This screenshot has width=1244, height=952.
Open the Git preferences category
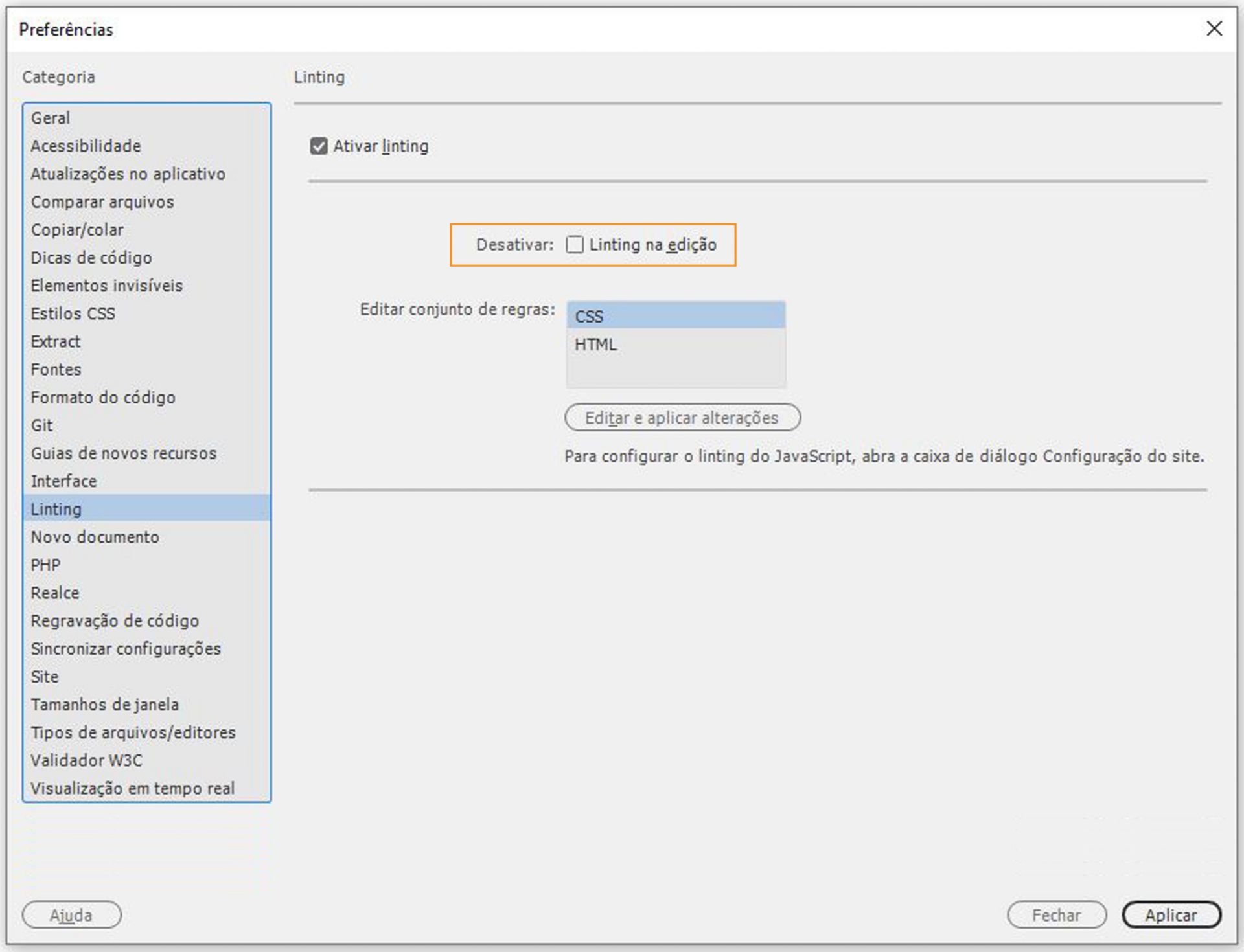[42, 425]
